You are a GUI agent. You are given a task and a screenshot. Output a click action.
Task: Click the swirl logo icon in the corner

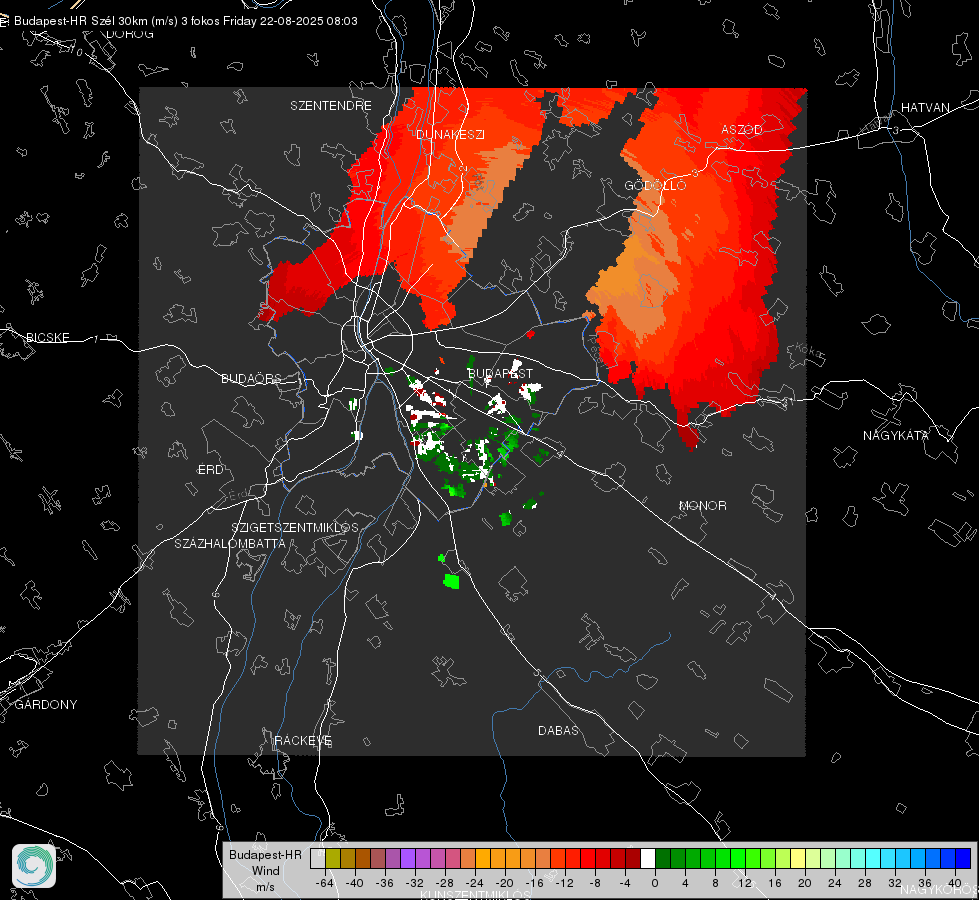point(34,866)
